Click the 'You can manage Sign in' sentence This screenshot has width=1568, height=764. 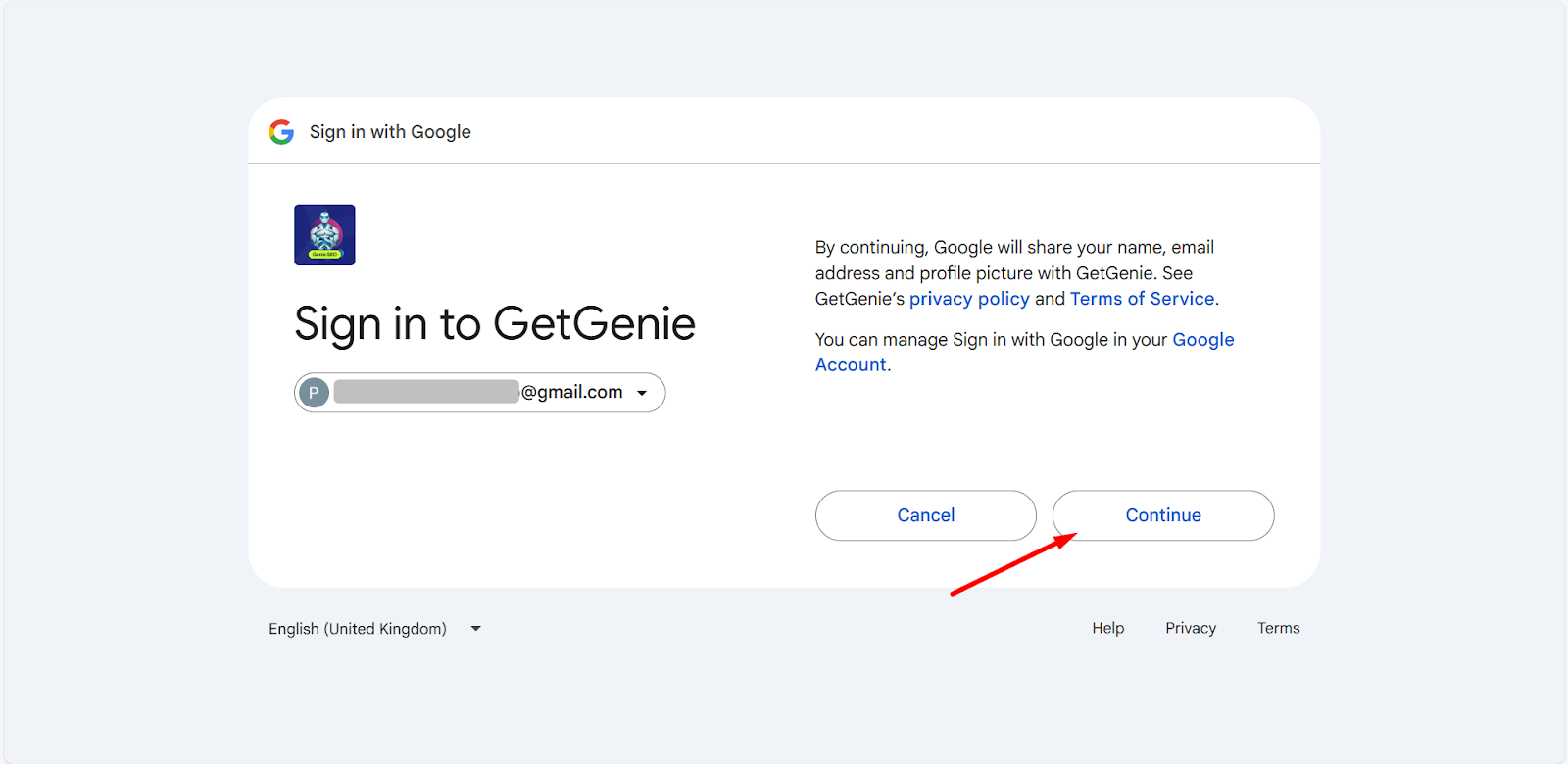[1025, 352]
